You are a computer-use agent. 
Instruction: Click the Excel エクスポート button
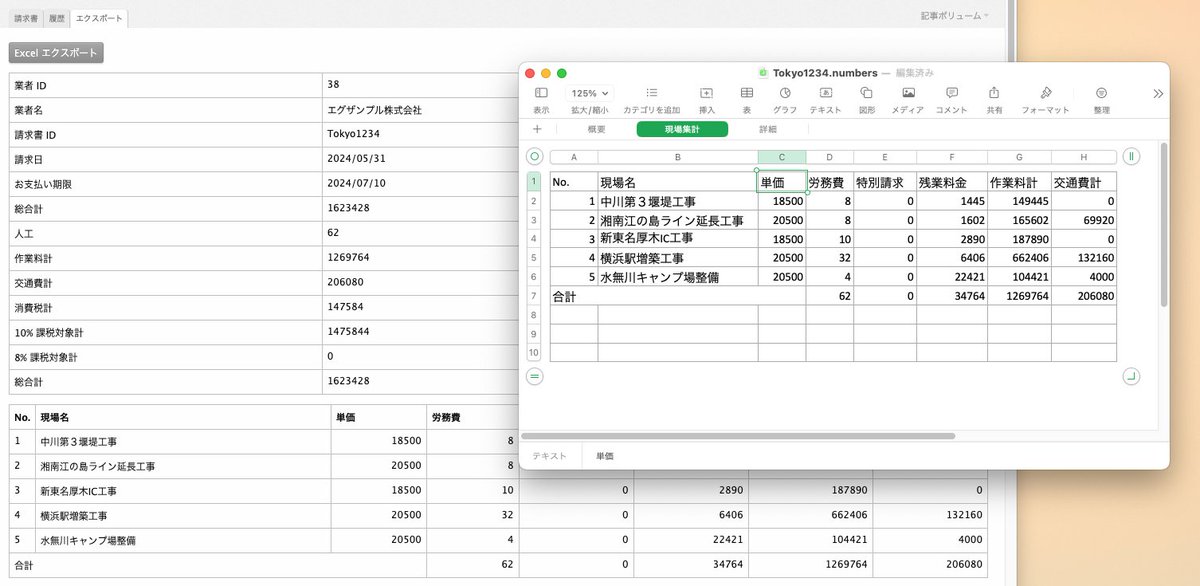click(56, 53)
